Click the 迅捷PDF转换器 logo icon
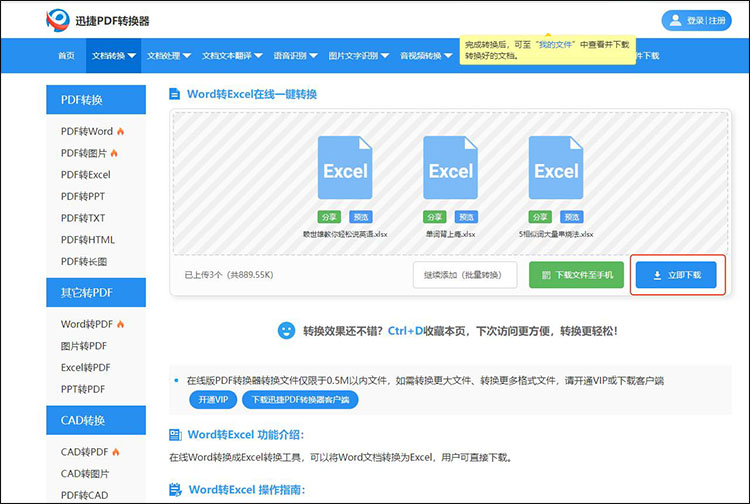The height and width of the screenshot is (504, 750). pos(57,21)
